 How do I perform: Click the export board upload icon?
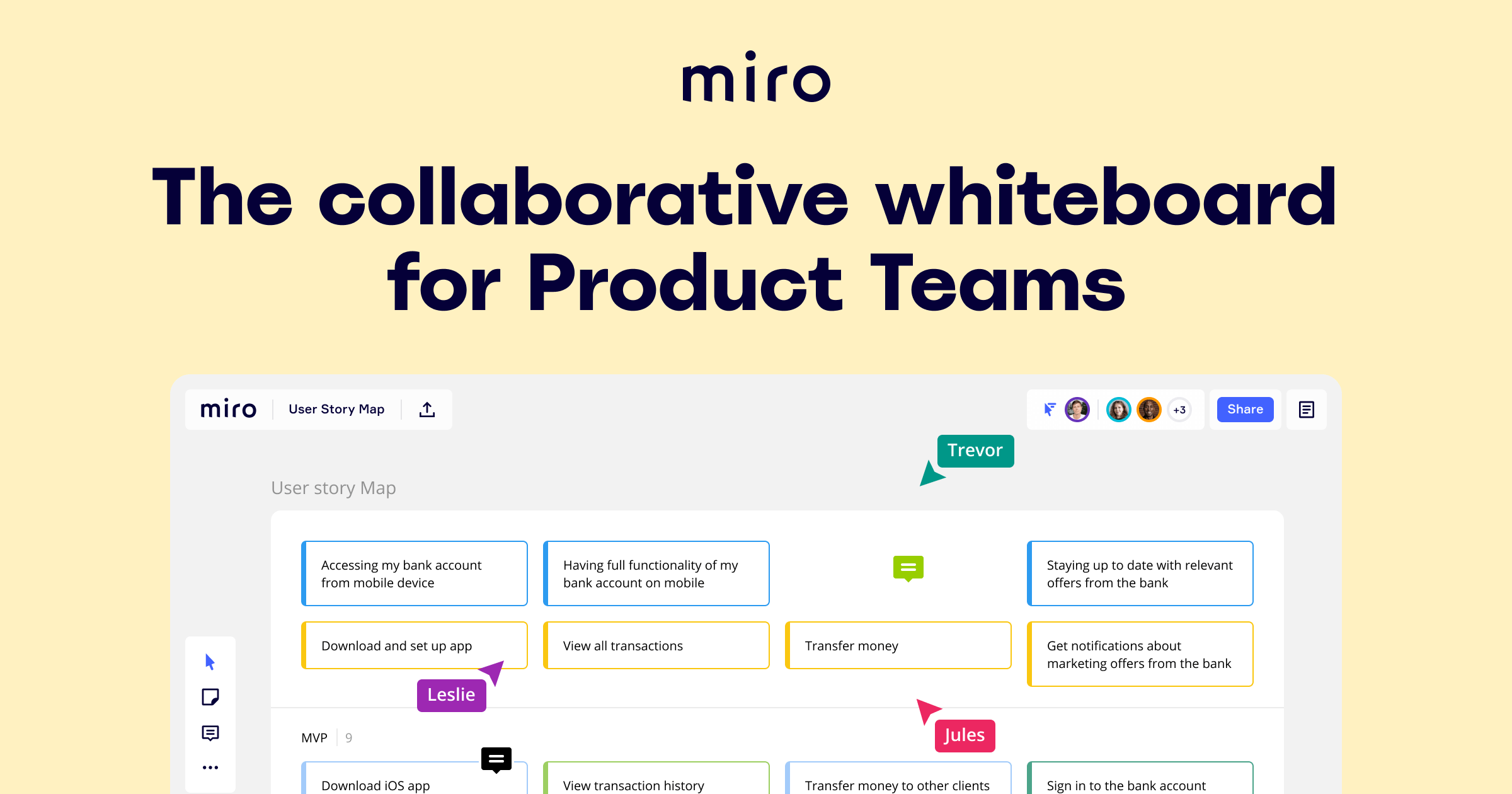click(427, 410)
